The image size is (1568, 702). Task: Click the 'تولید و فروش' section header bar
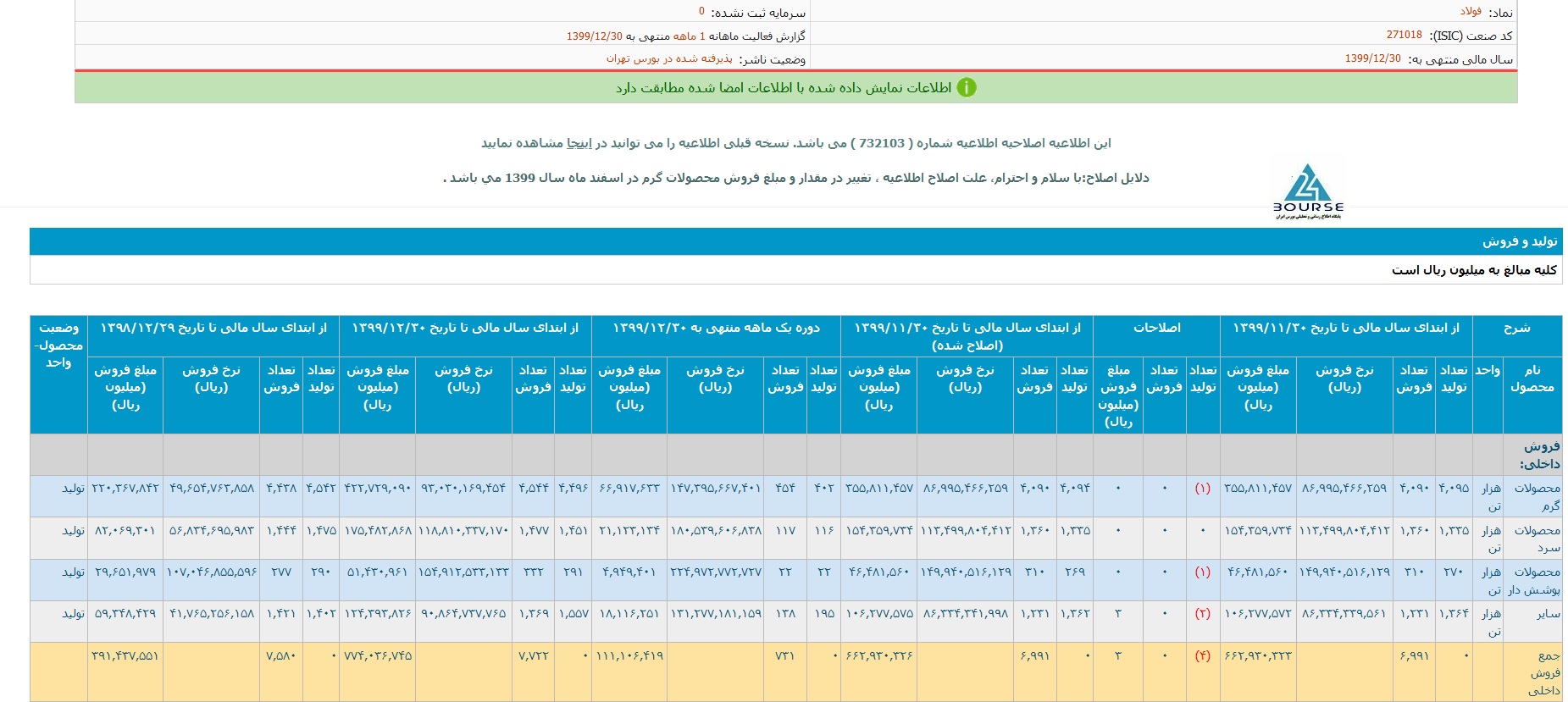(795, 241)
